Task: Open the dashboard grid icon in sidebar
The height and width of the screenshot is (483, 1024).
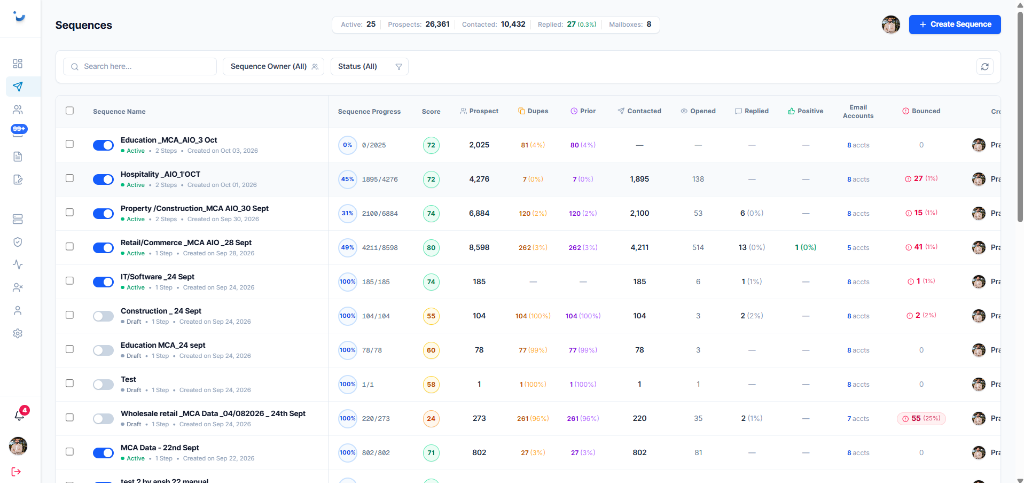Action: coord(18,63)
